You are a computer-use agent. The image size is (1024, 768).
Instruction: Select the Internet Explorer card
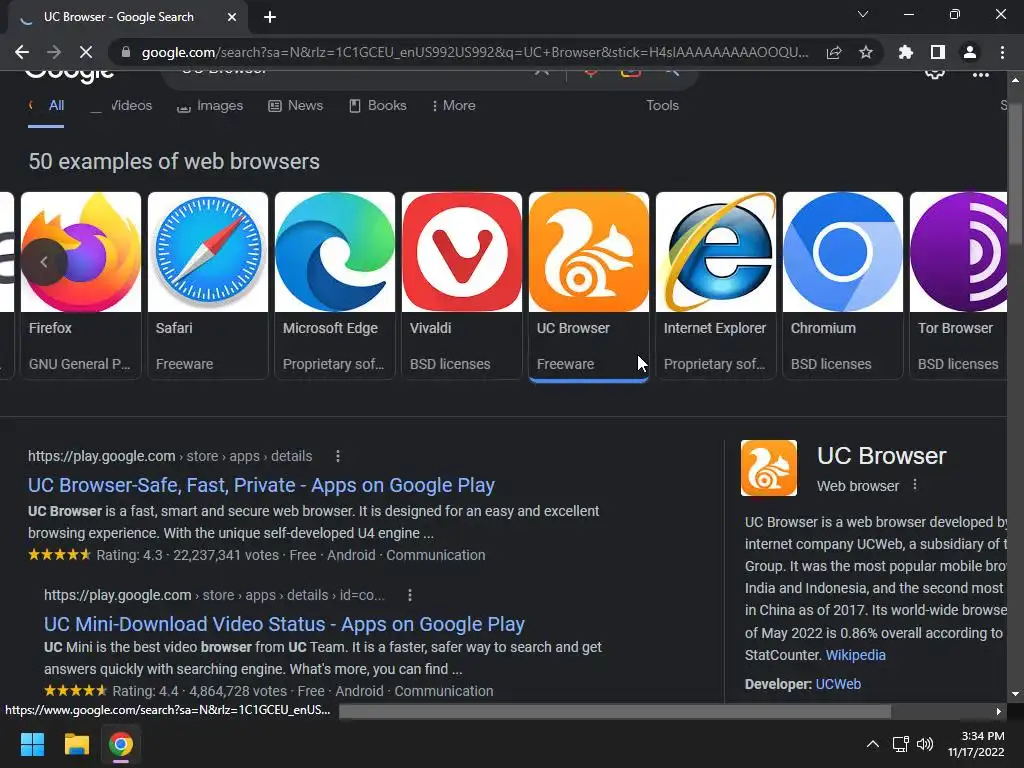click(716, 285)
